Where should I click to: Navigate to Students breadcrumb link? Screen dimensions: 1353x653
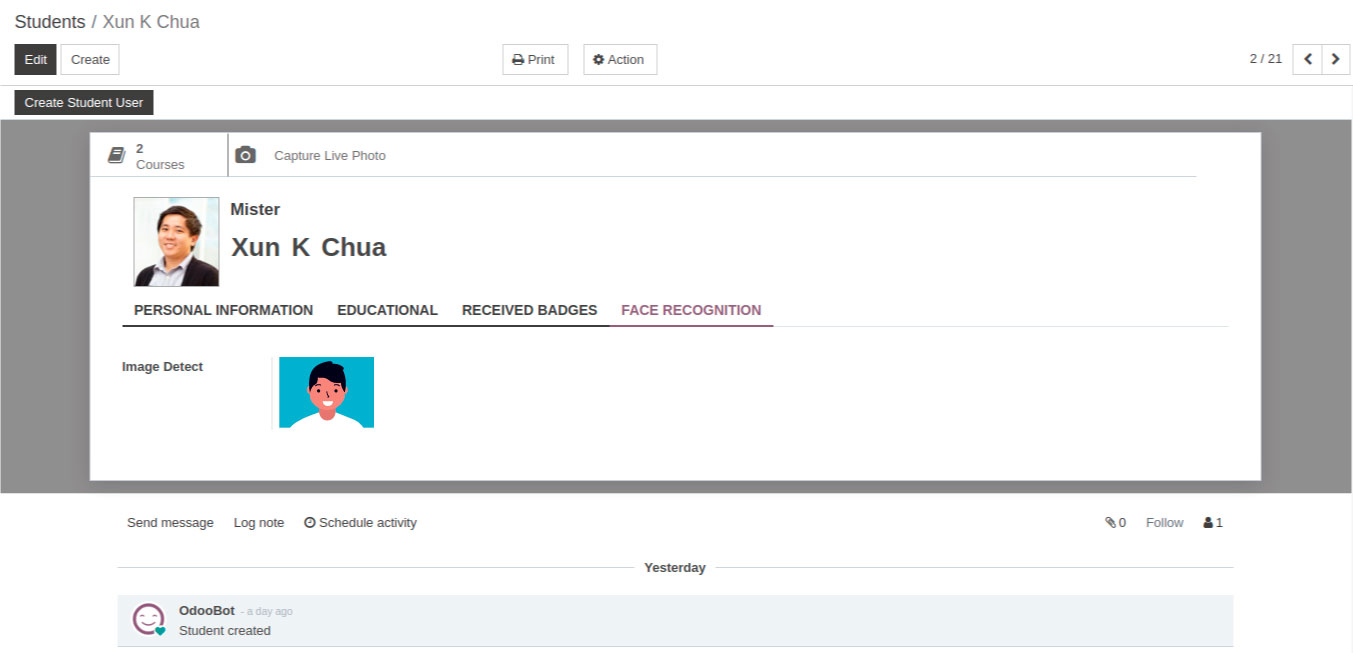[x=49, y=22]
